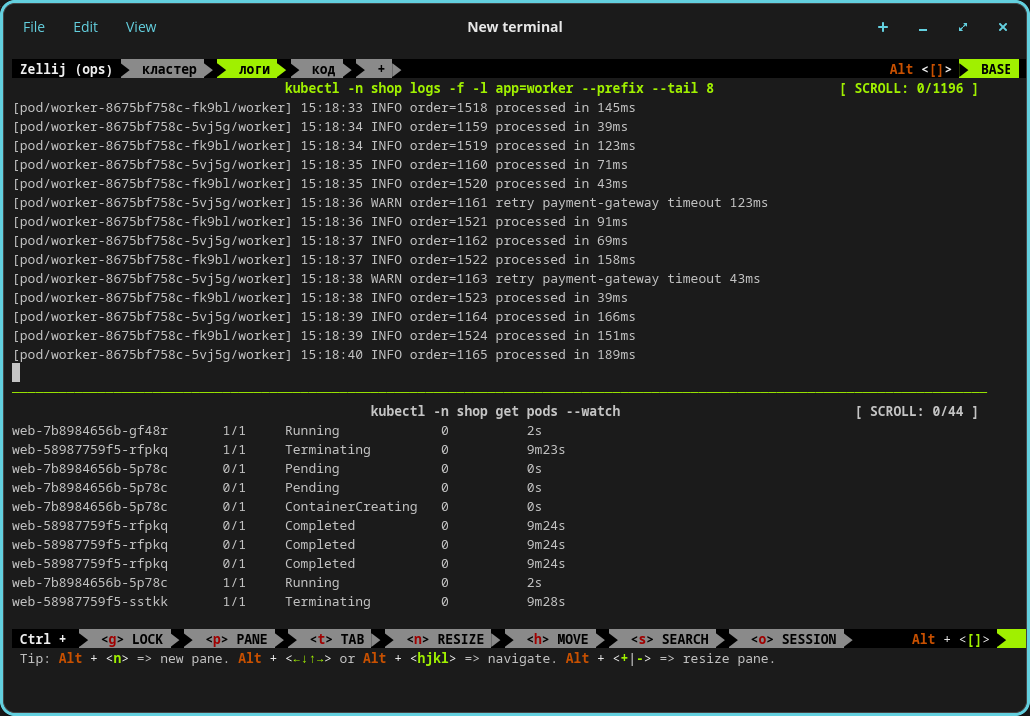Viewport: 1030px width, 716px height.
Task: Place cursor at the logs pane prompt block
Action: coord(16,373)
